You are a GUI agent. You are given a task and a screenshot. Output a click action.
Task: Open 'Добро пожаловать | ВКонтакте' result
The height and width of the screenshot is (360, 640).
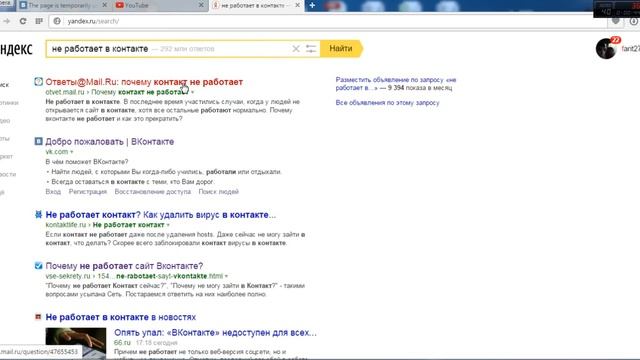pyautogui.click(x=109, y=142)
